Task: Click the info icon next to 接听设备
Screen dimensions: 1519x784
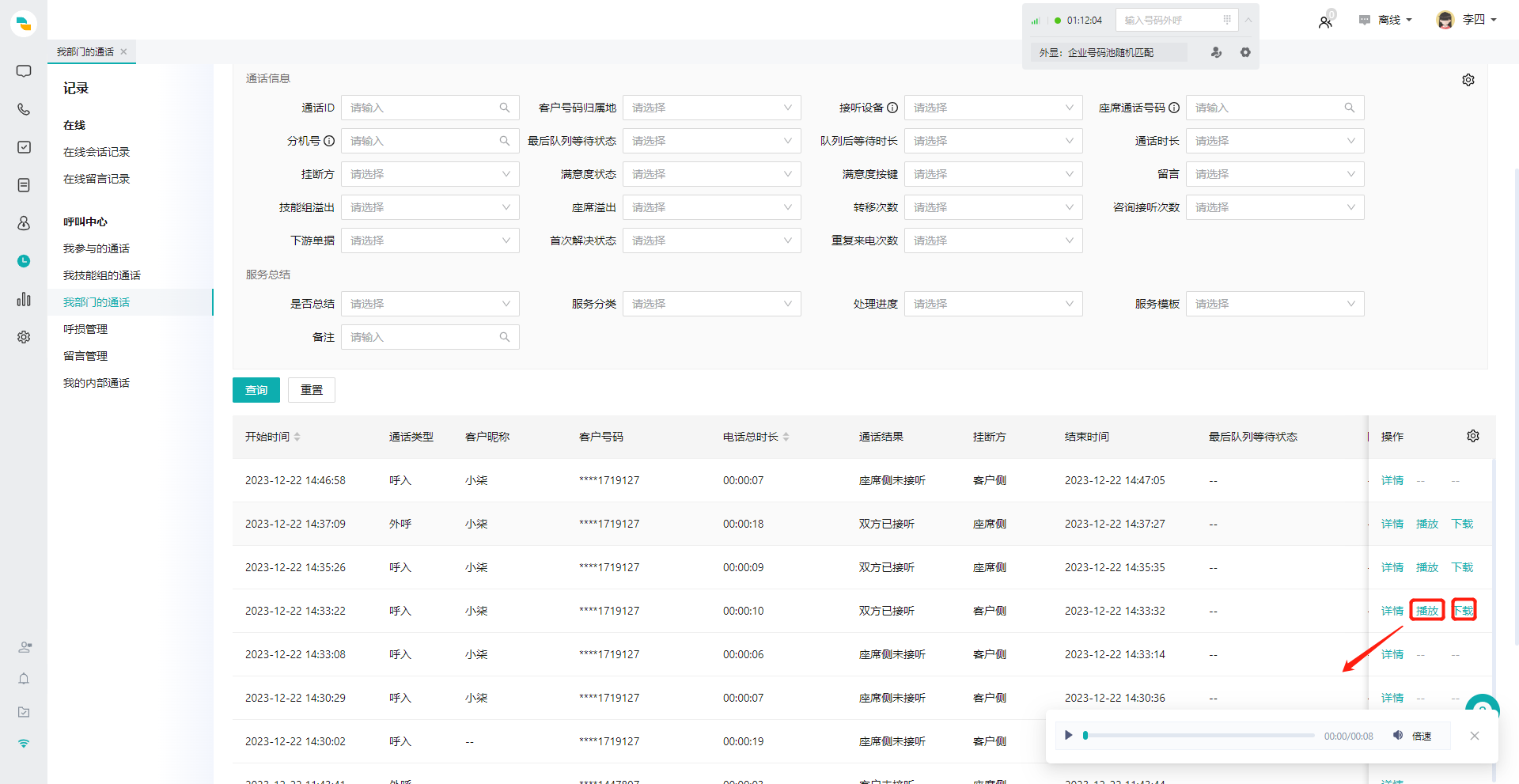Action: point(892,108)
